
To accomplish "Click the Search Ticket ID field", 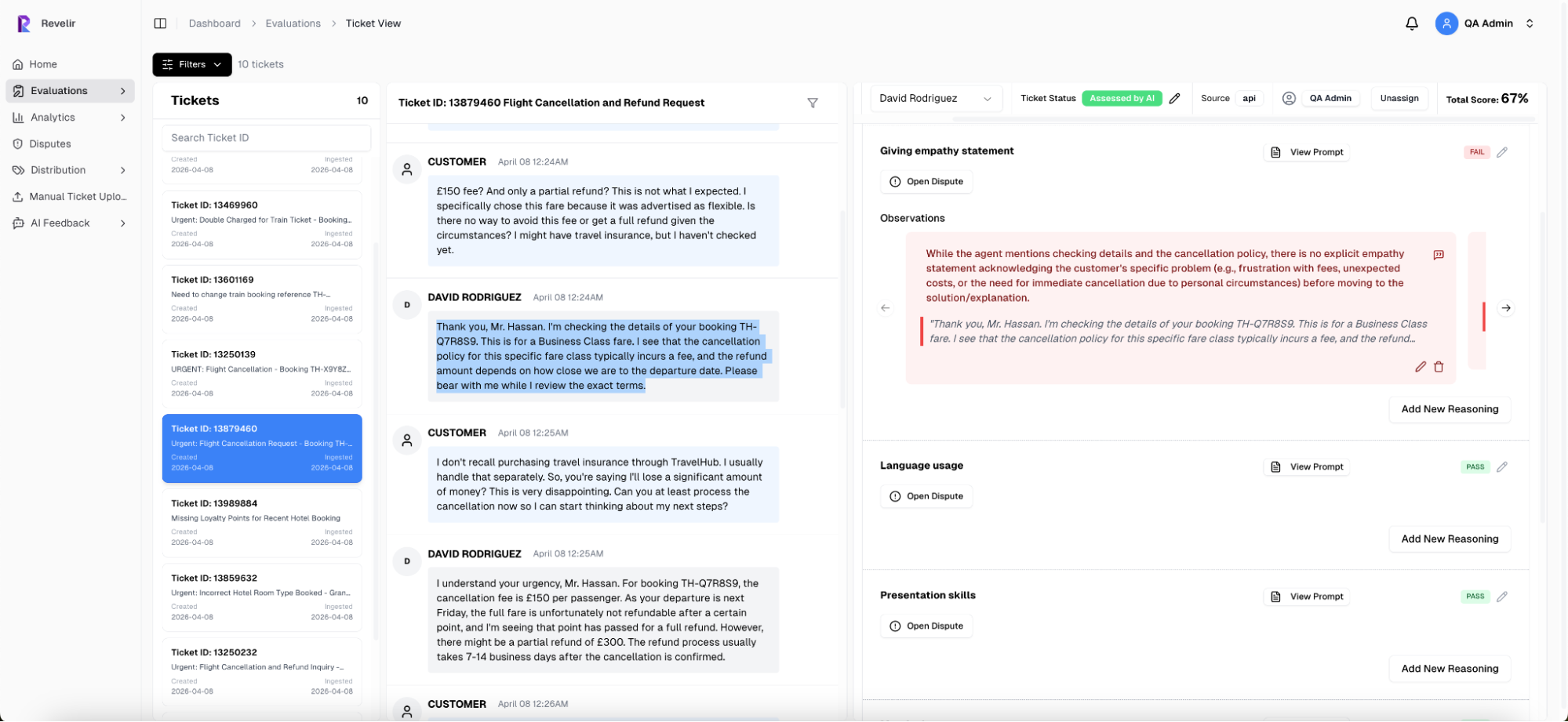I will 266,138.
